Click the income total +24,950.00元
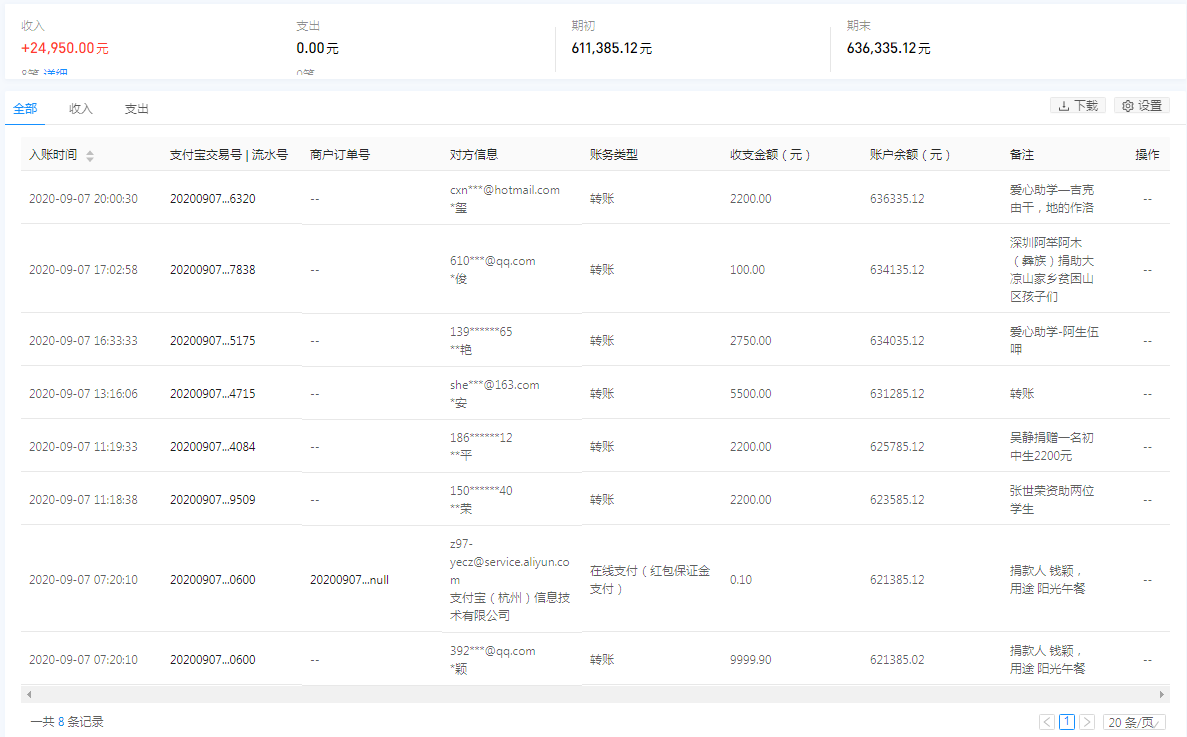This screenshot has height=737, width=1187. coord(65,48)
